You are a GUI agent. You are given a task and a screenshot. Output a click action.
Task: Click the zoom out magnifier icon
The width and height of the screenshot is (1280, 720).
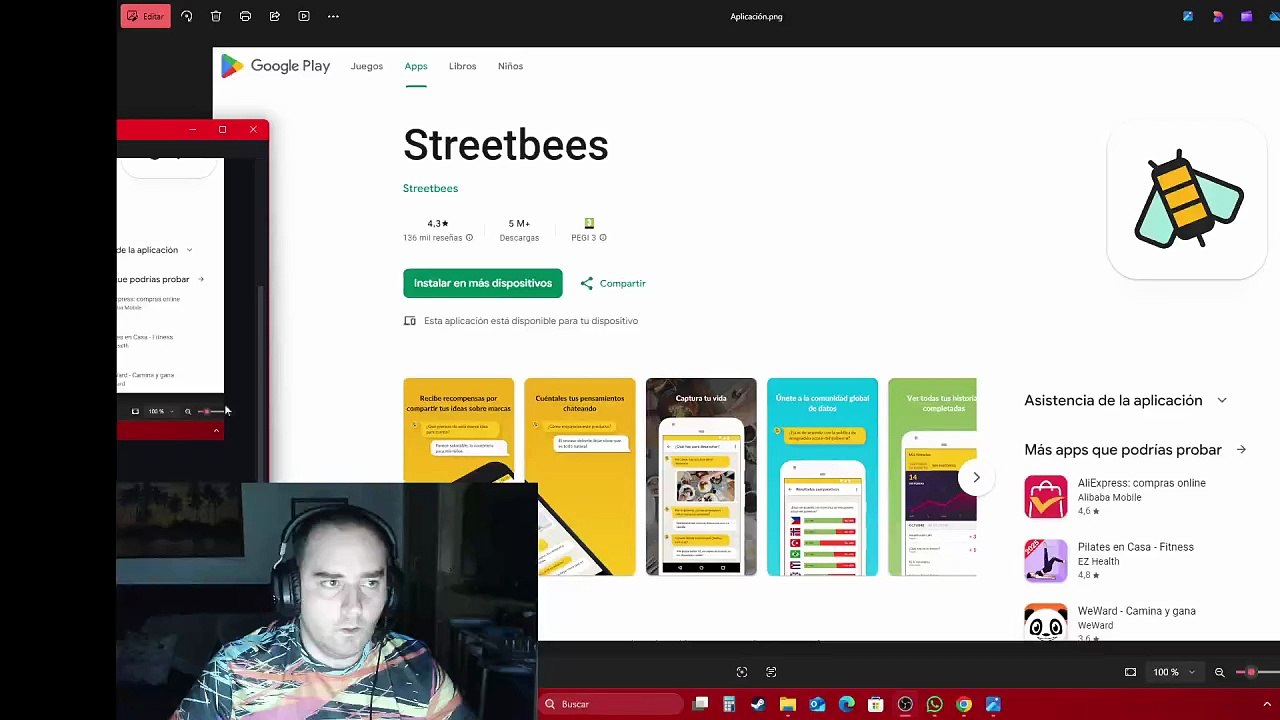1219,672
